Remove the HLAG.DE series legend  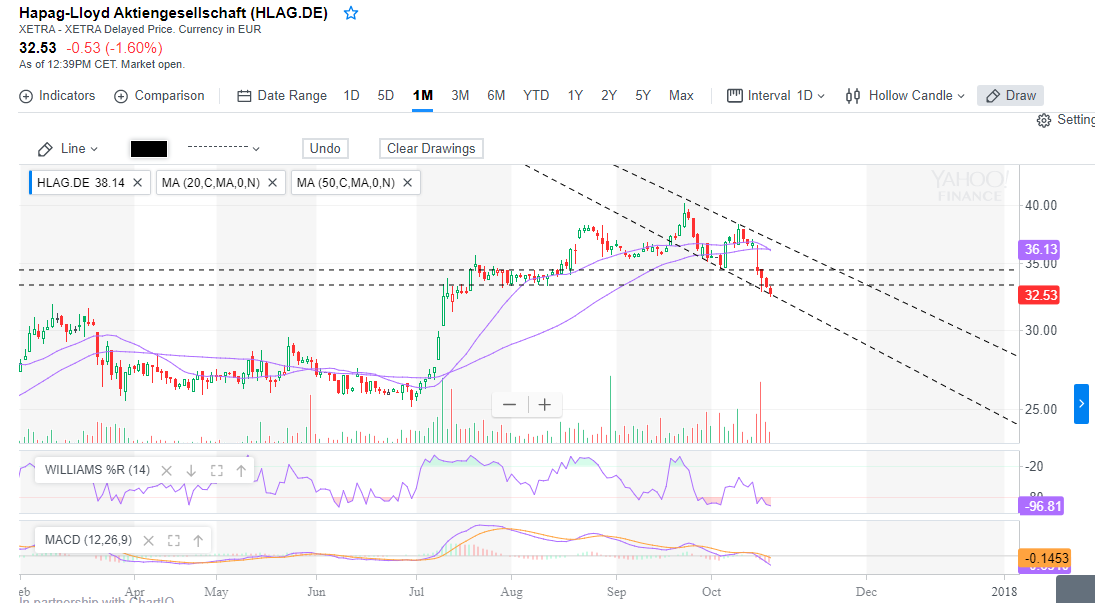click(x=138, y=182)
